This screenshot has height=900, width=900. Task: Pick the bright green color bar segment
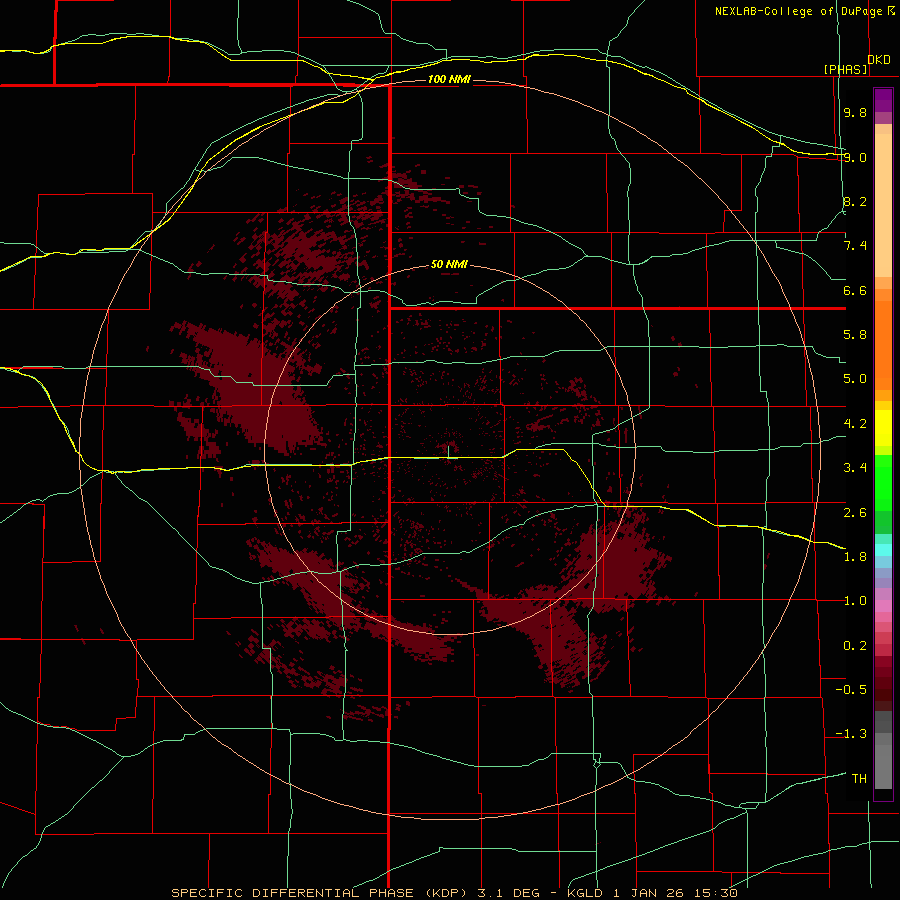pos(883,482)
